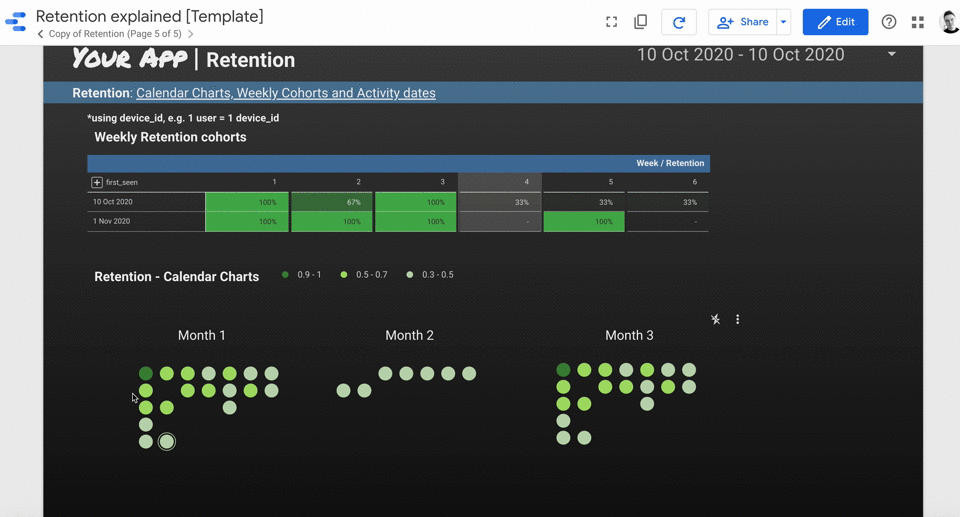960x517 pixels.
Task: Click the Edit button
Action: point(834,22)
